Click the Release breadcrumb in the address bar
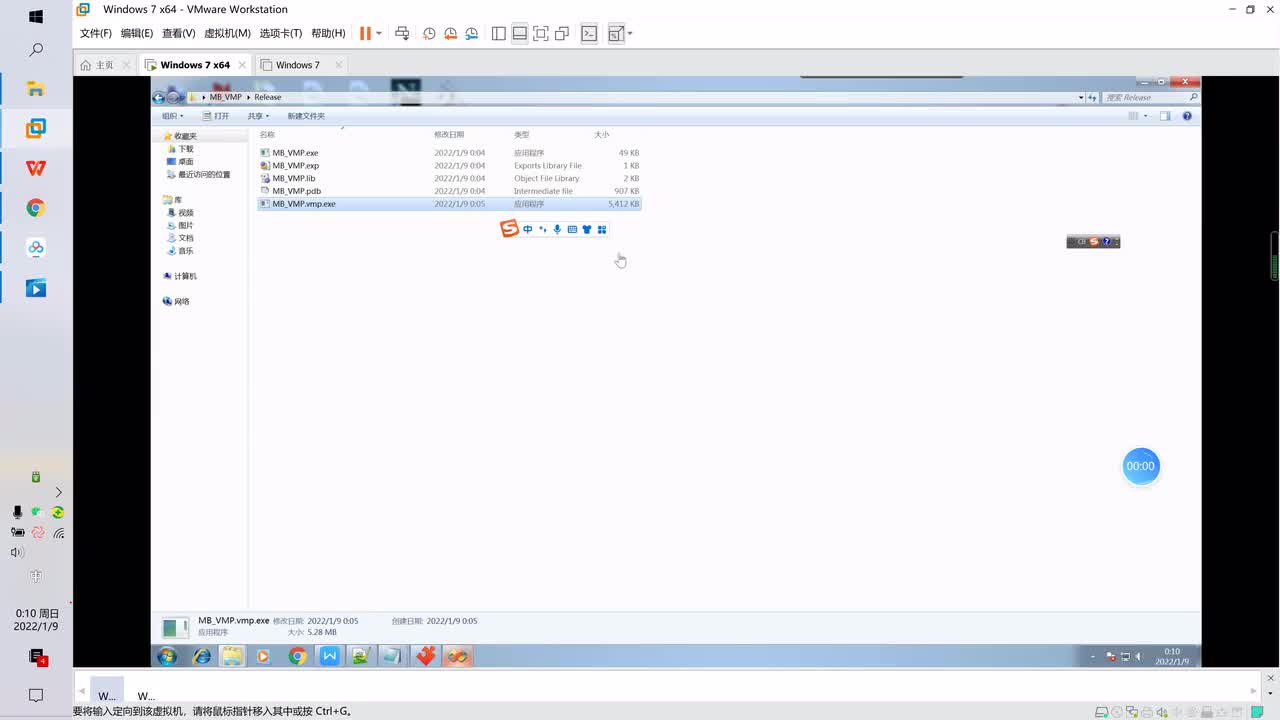The image size is (1280, 720). pyautogui.click(x=267, y=97)
